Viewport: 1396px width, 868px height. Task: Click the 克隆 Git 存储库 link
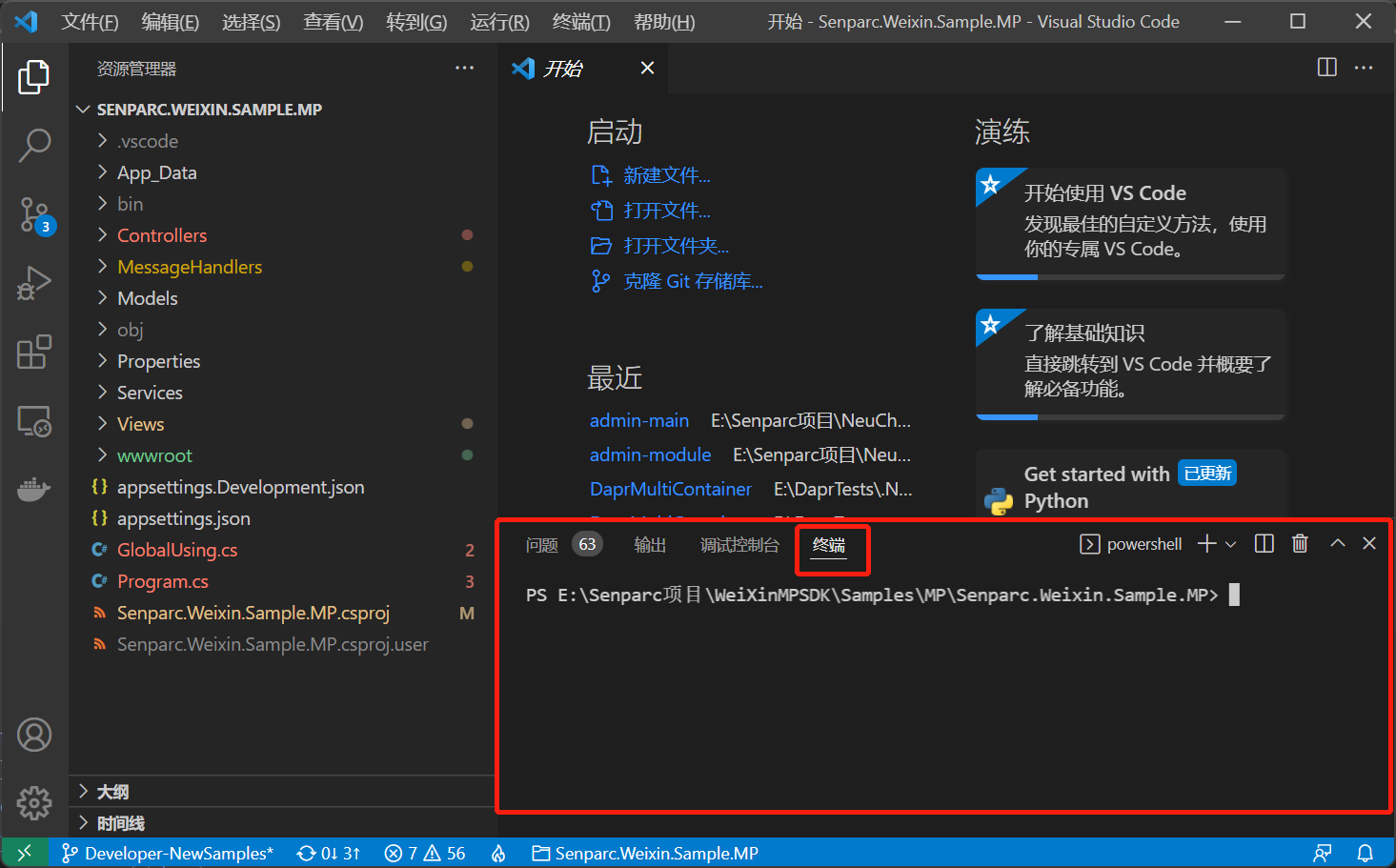pos(691,280)
